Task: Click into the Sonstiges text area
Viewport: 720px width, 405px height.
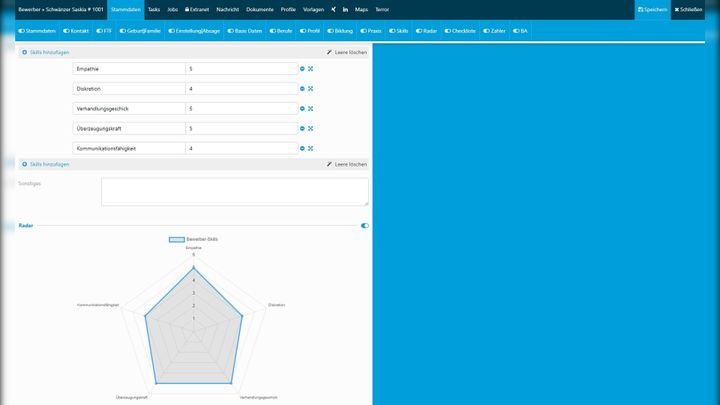Action: pos(234,192)
